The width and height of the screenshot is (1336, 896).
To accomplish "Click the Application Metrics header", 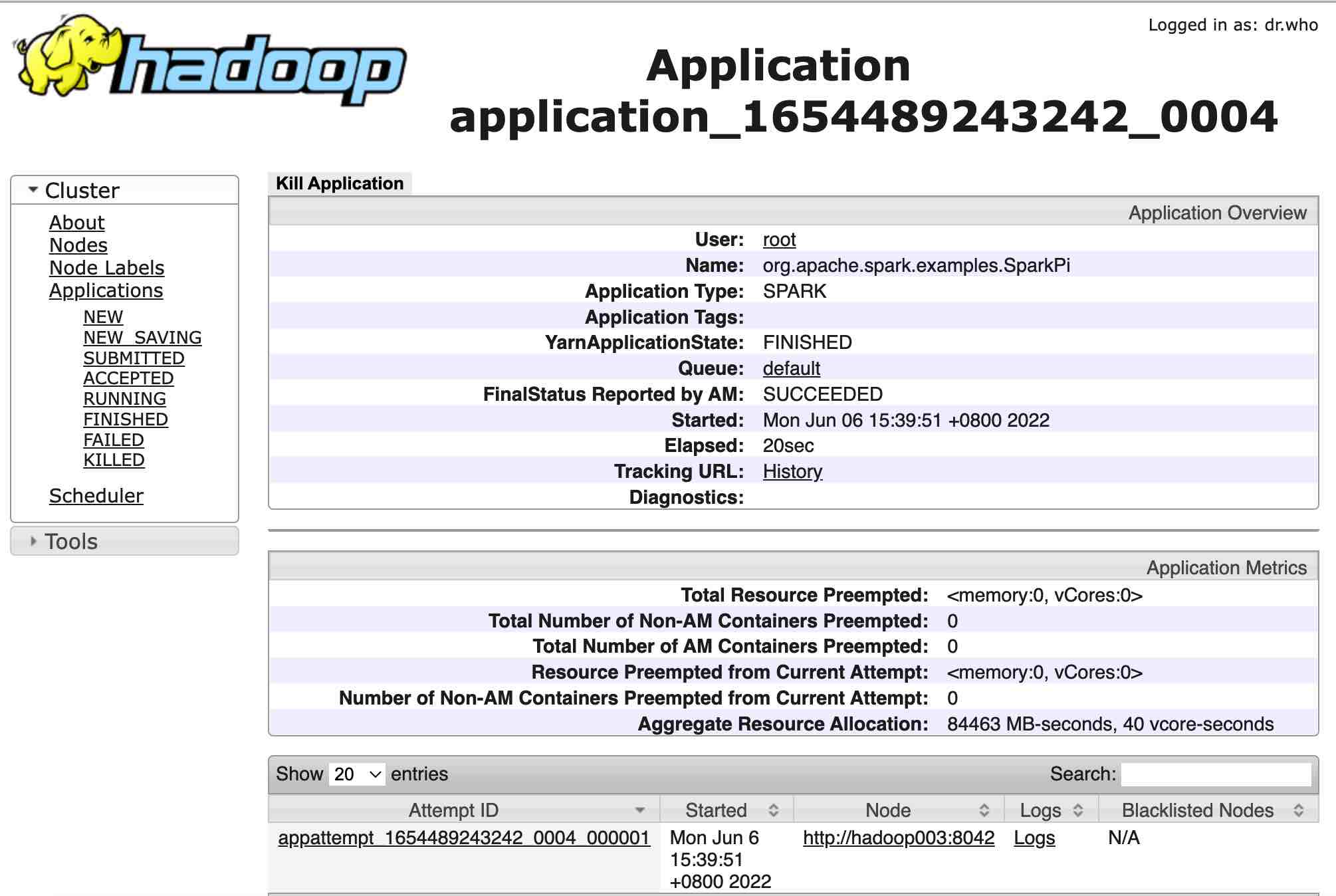I will [1227, 568].
